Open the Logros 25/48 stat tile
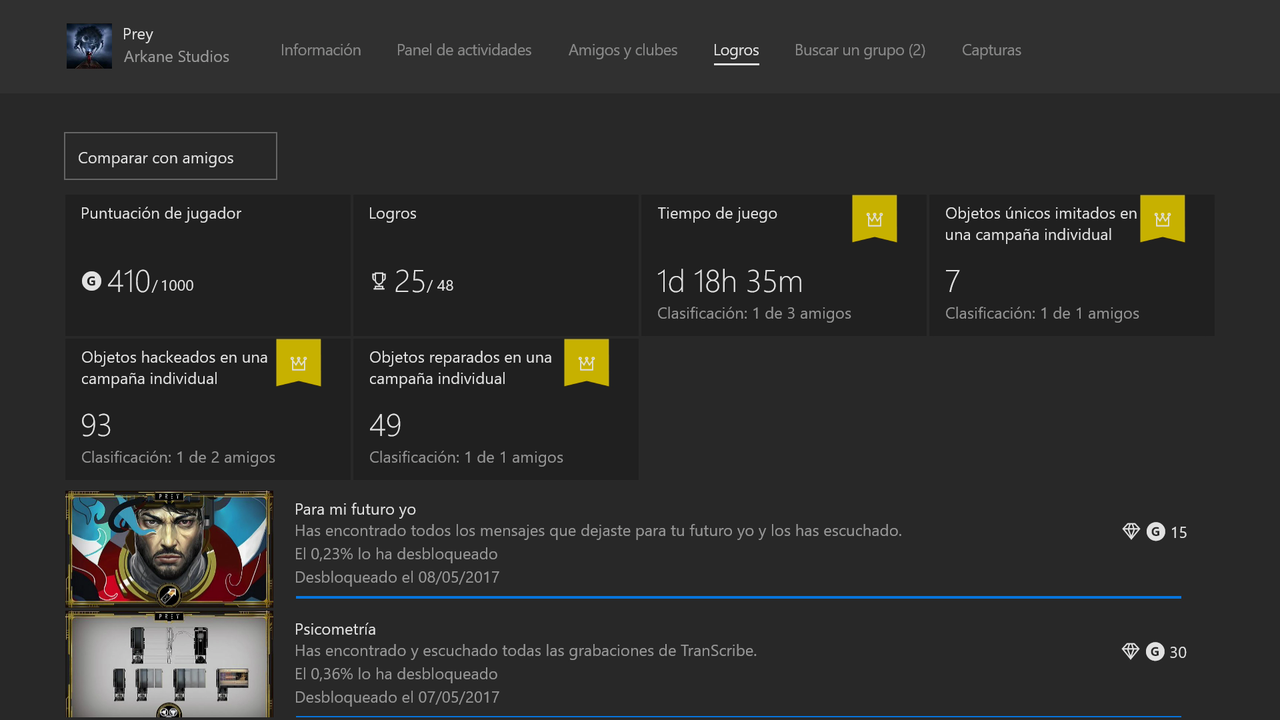Screen dimensions: 1280x720 (495, 265)
